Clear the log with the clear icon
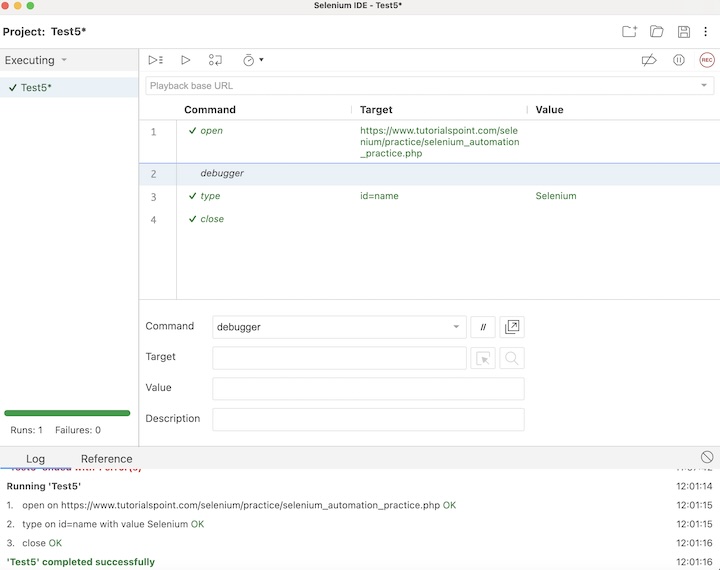Image resolution: width=720 pixels, height=570 pixels. (707, 457)
